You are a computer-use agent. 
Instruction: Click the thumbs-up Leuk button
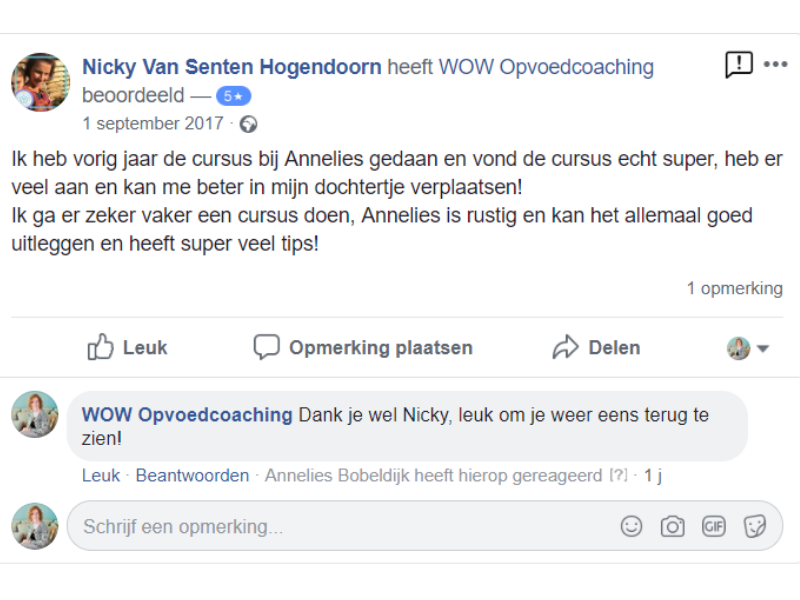tap(127, 348)
